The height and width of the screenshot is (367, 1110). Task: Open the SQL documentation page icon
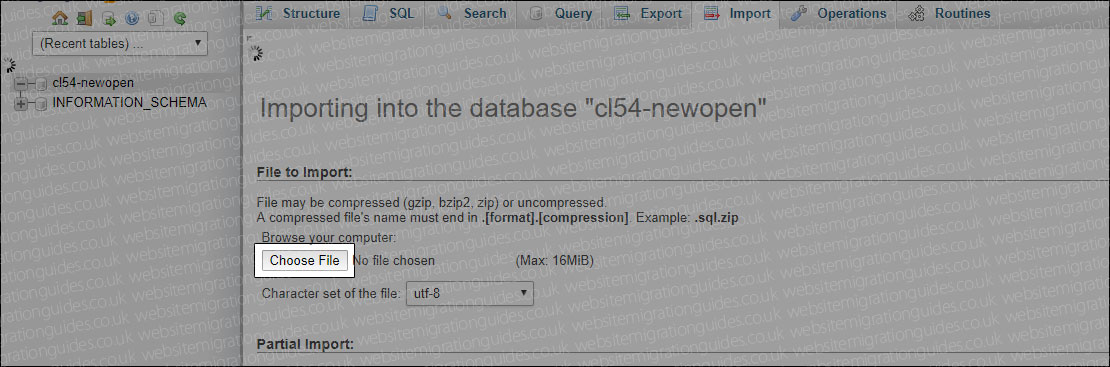156,18
